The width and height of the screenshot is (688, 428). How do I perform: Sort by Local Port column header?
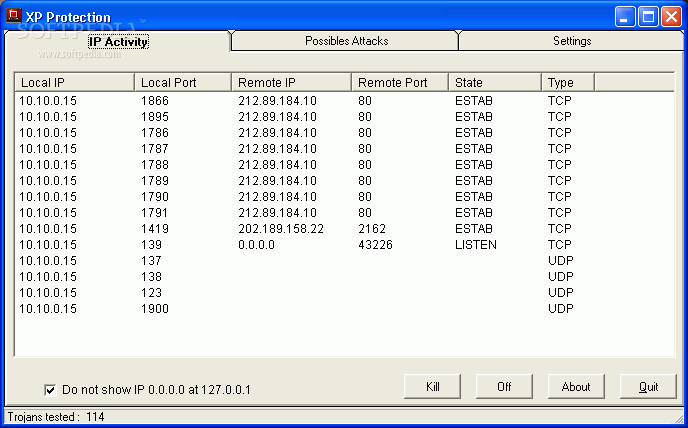click(183, 83)
